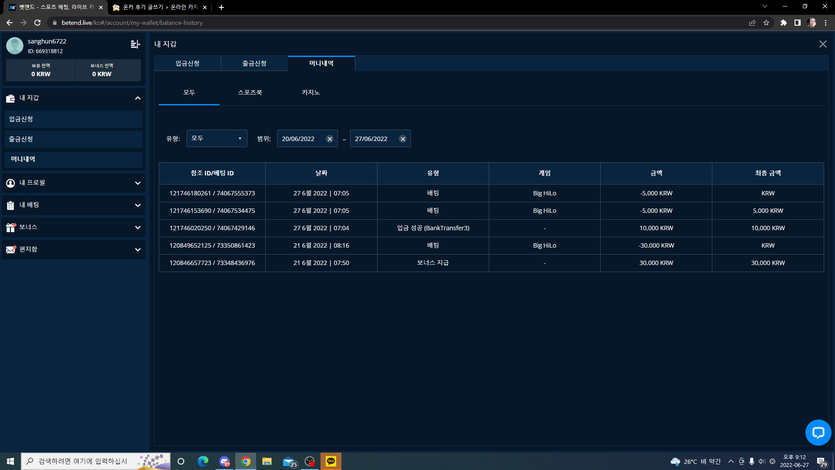
Task: Select the 머니내역 tab
Action: [321, 63]
